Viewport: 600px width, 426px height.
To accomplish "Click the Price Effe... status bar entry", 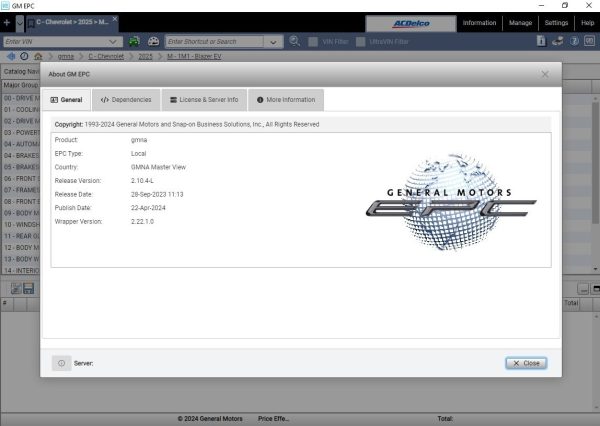I will tap(273, 419).
